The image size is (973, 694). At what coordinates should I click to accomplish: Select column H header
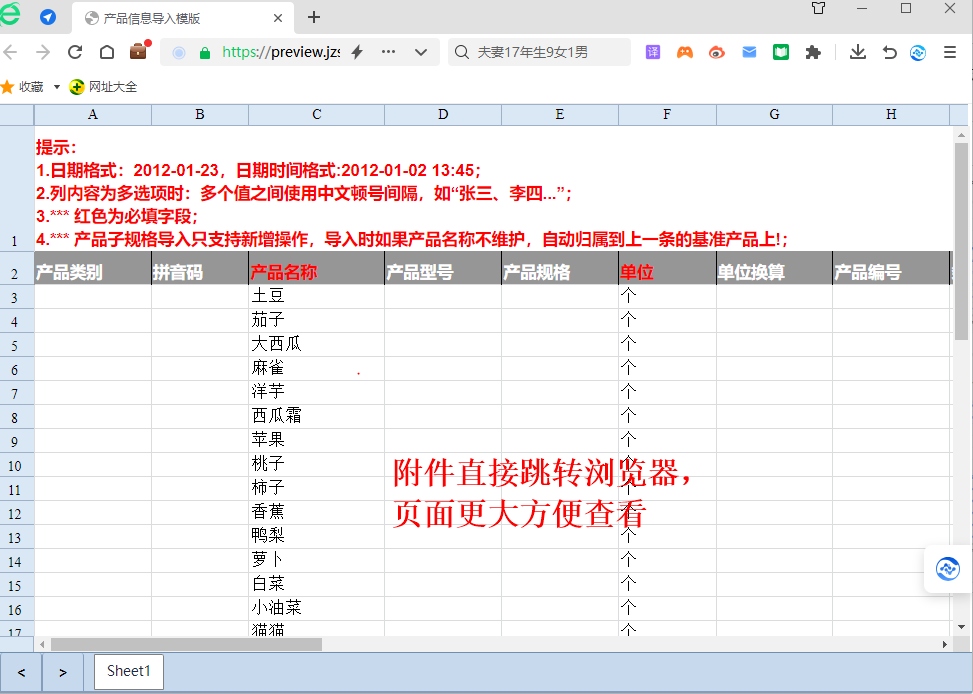[891, 114]
